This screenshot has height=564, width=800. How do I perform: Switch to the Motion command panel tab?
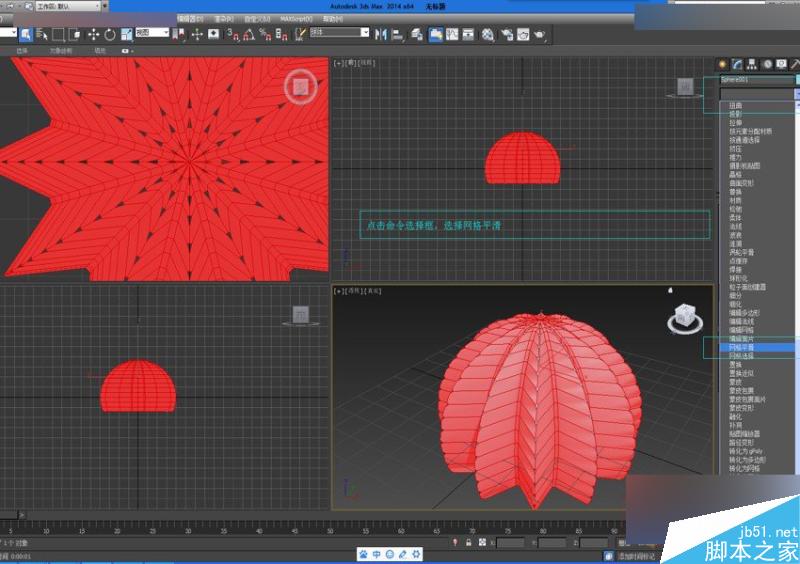767,64
